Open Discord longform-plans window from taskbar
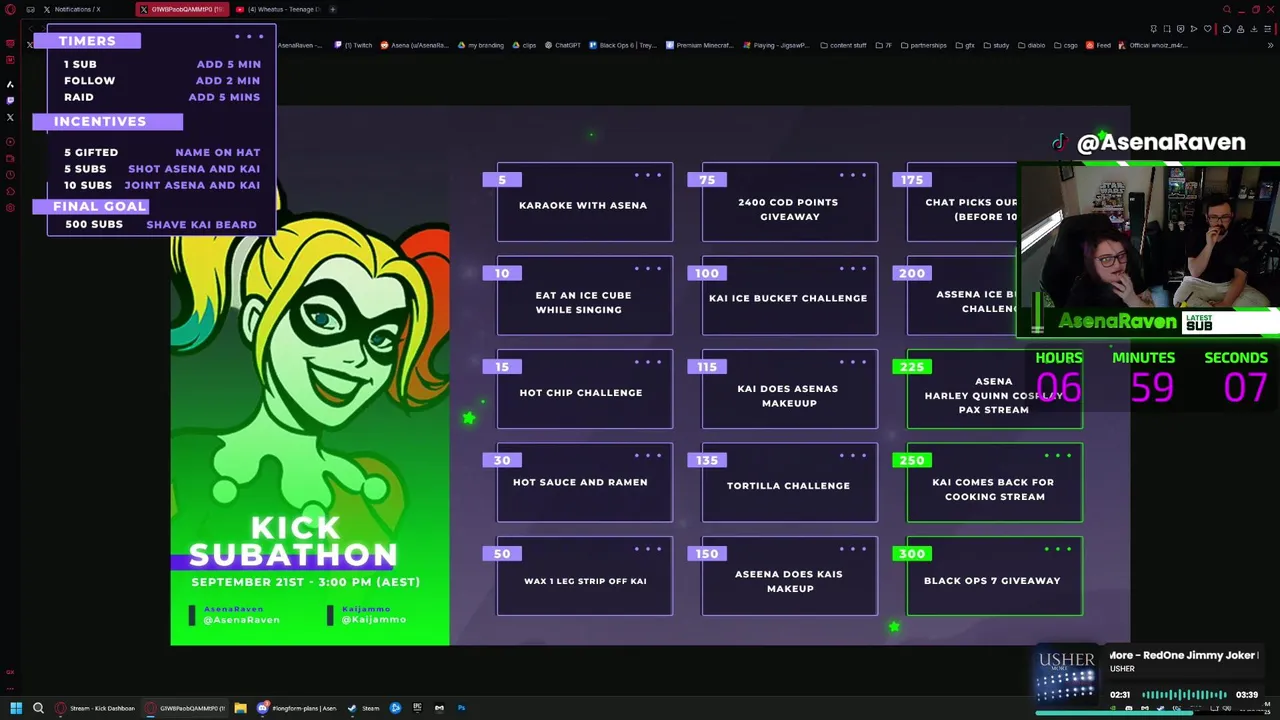The height and width of the screenshot is (720, 1280). pyautogui.click(x=297, y=708)
